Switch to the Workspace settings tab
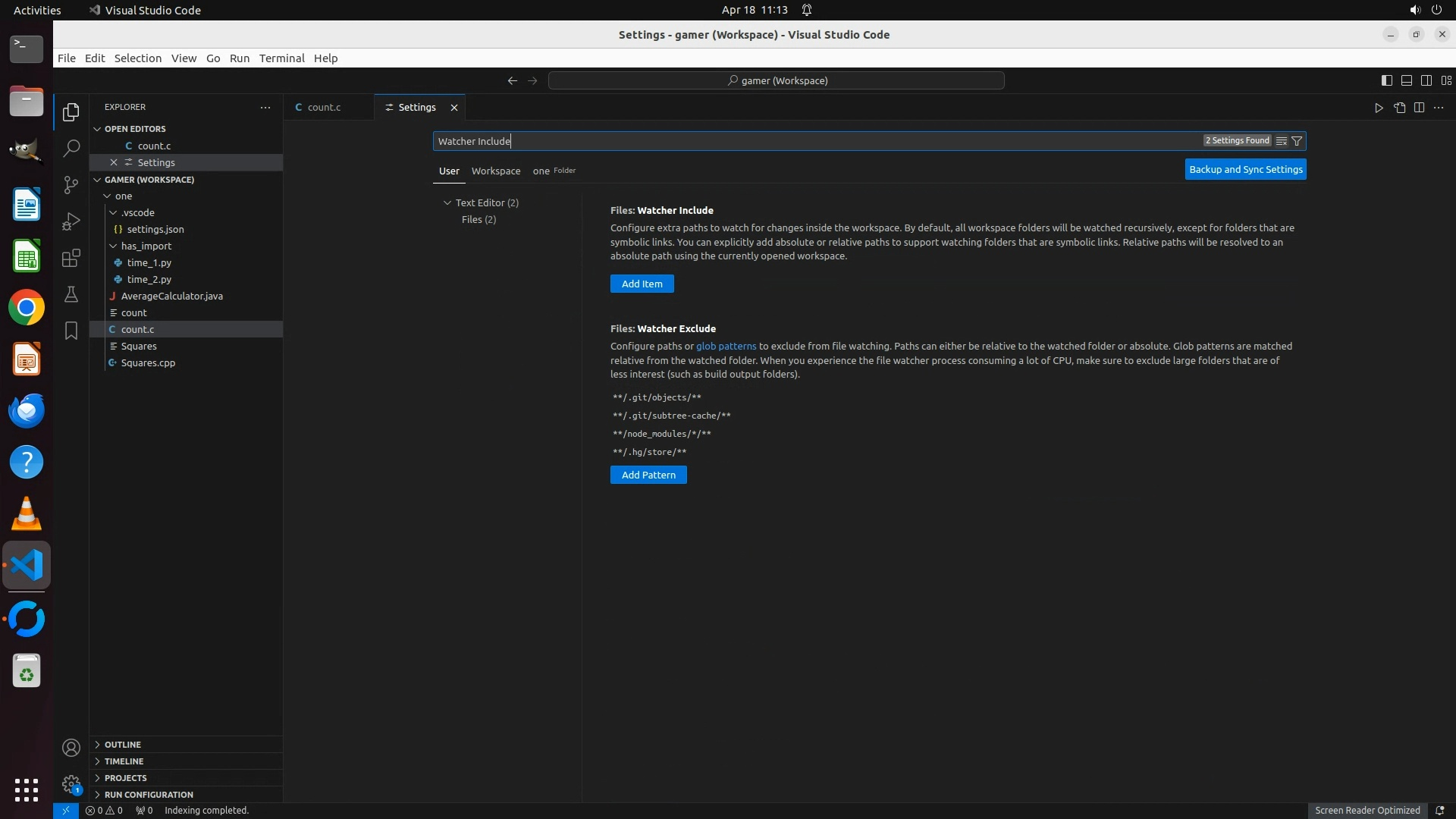Screen dimensions: 1456x819 click(x=496, y=171)
